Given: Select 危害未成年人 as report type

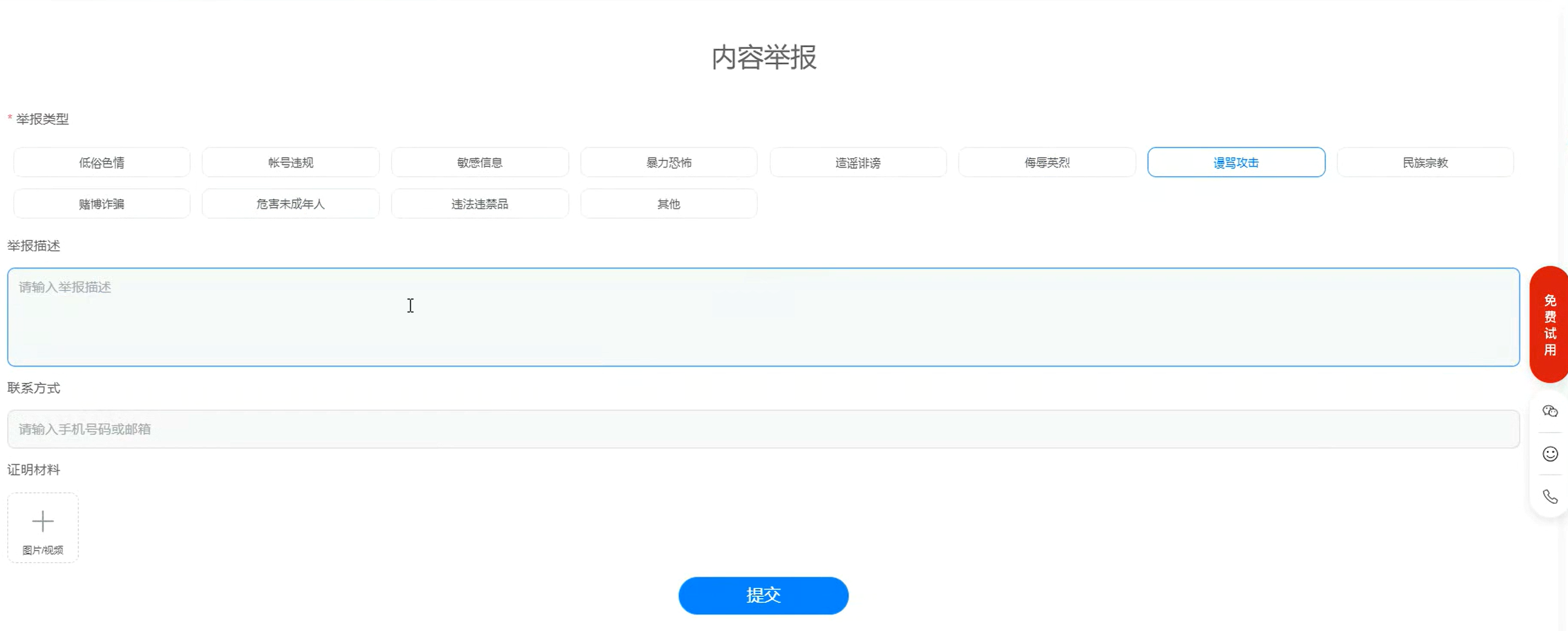Looking at the screenshot, I should coord(290,204).
